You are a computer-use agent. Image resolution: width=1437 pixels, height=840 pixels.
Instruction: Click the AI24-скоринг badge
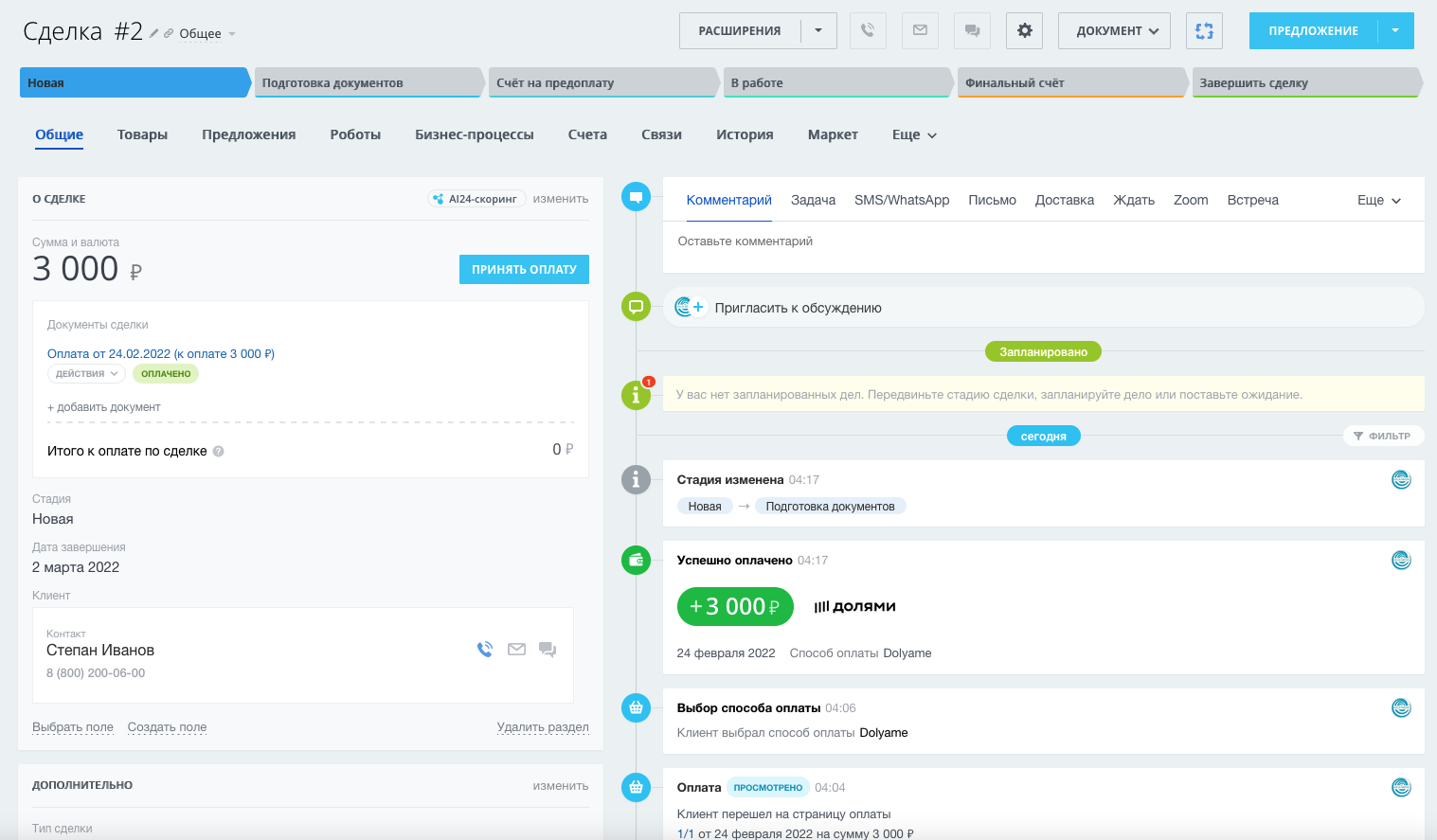tap(476, 199)
